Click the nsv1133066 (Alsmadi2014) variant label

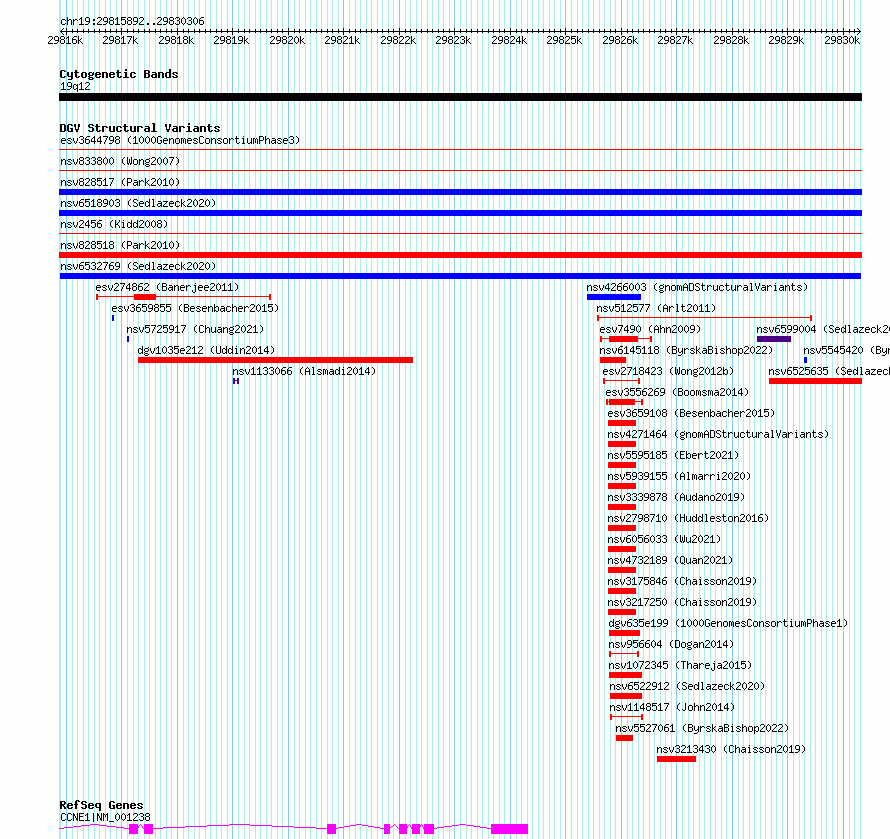[304, 371]
